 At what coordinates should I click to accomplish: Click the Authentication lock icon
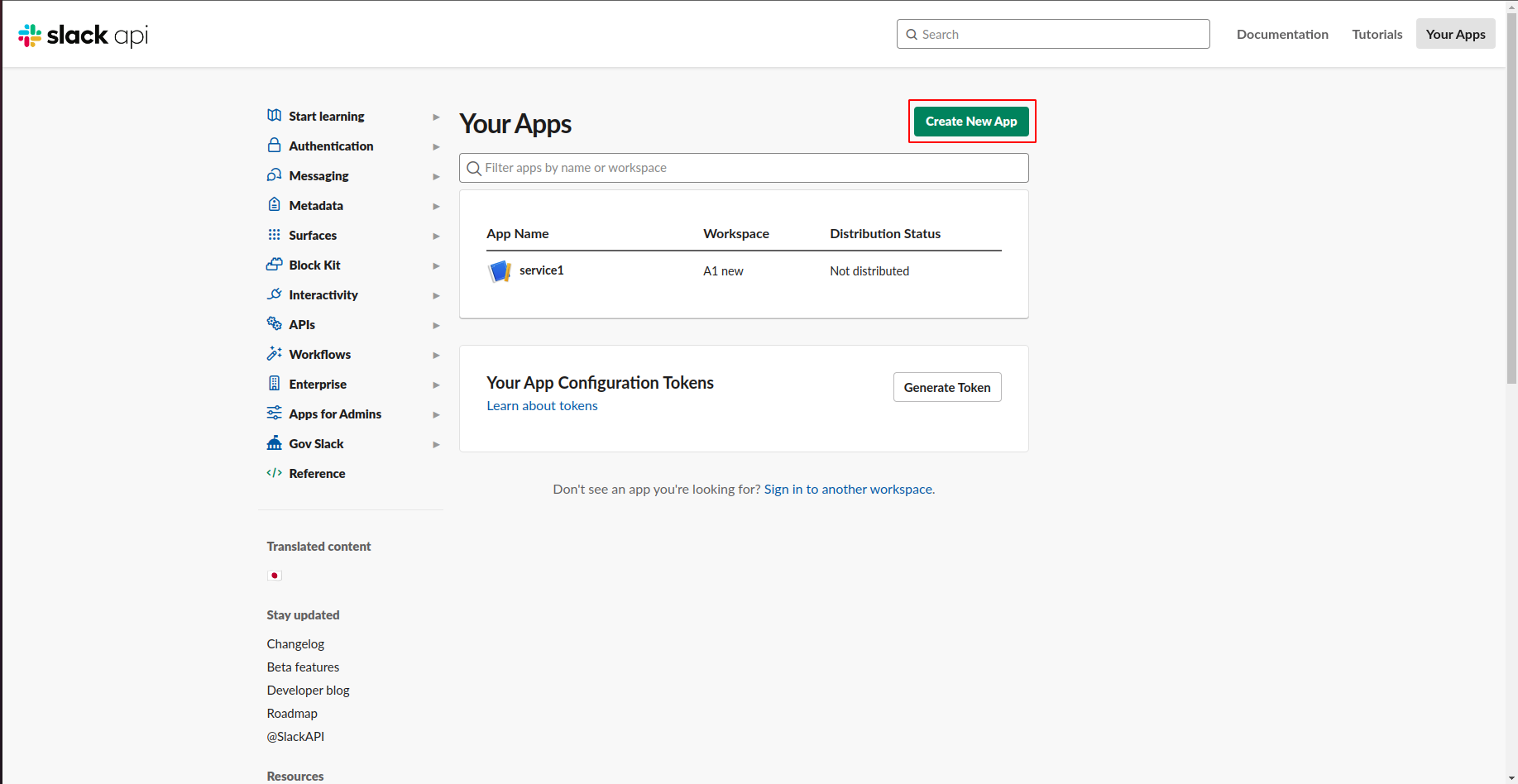tap(274, 146)
